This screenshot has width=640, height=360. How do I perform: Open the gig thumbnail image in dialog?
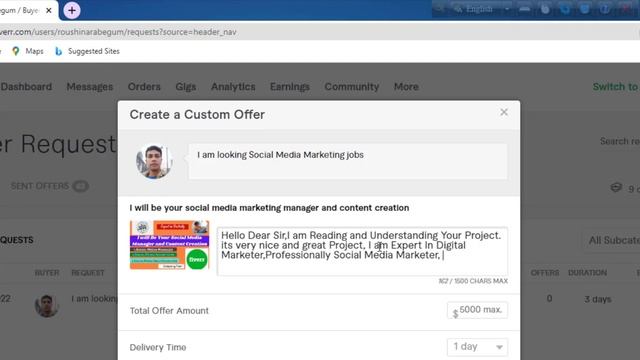(x=169, y=245)
